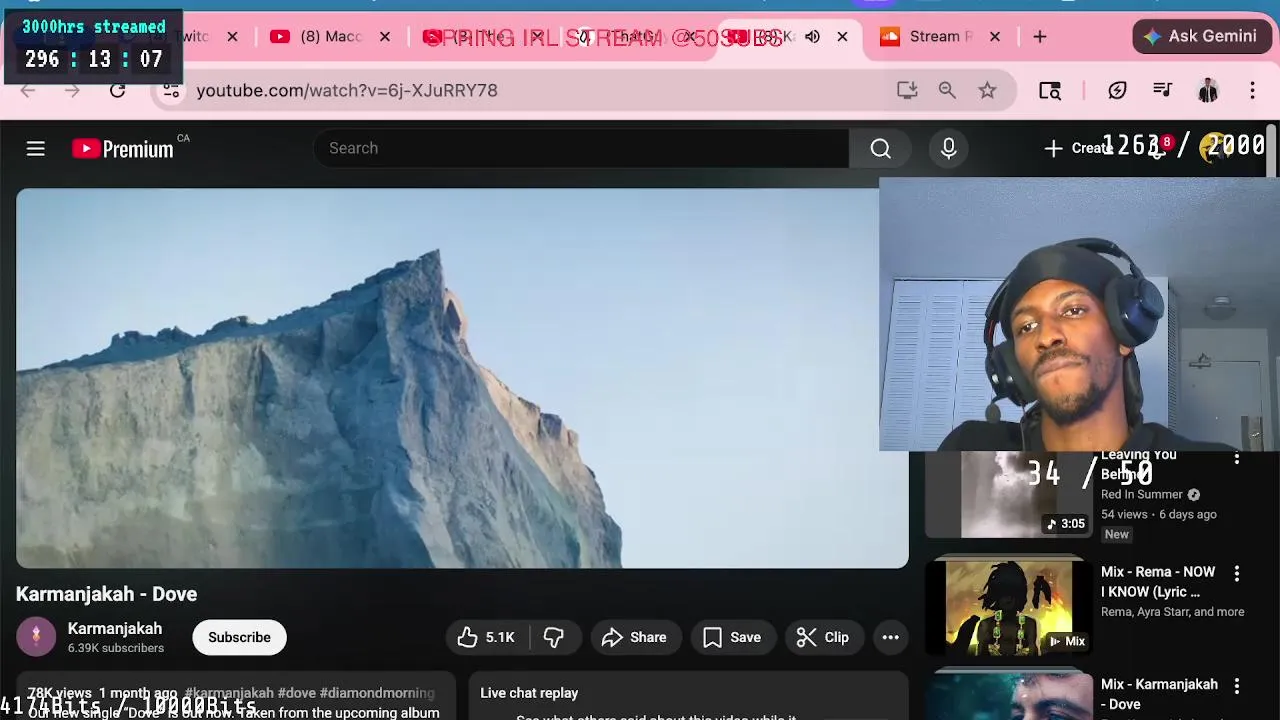This screenshot has width=1280, height=720.
Task: Open a new tab with plus icon
Action: (x=1040, y=36)
